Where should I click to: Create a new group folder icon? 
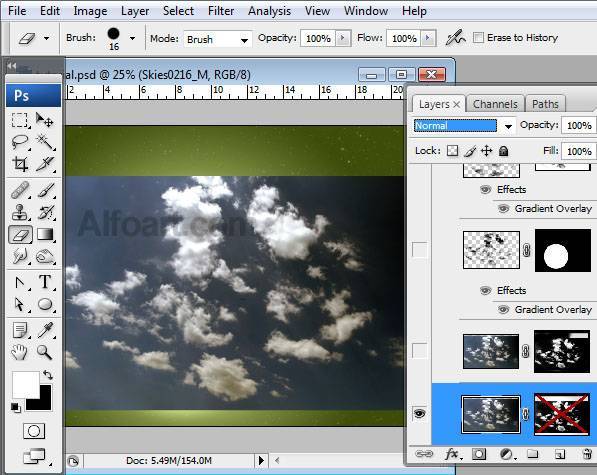click(533, 454)
